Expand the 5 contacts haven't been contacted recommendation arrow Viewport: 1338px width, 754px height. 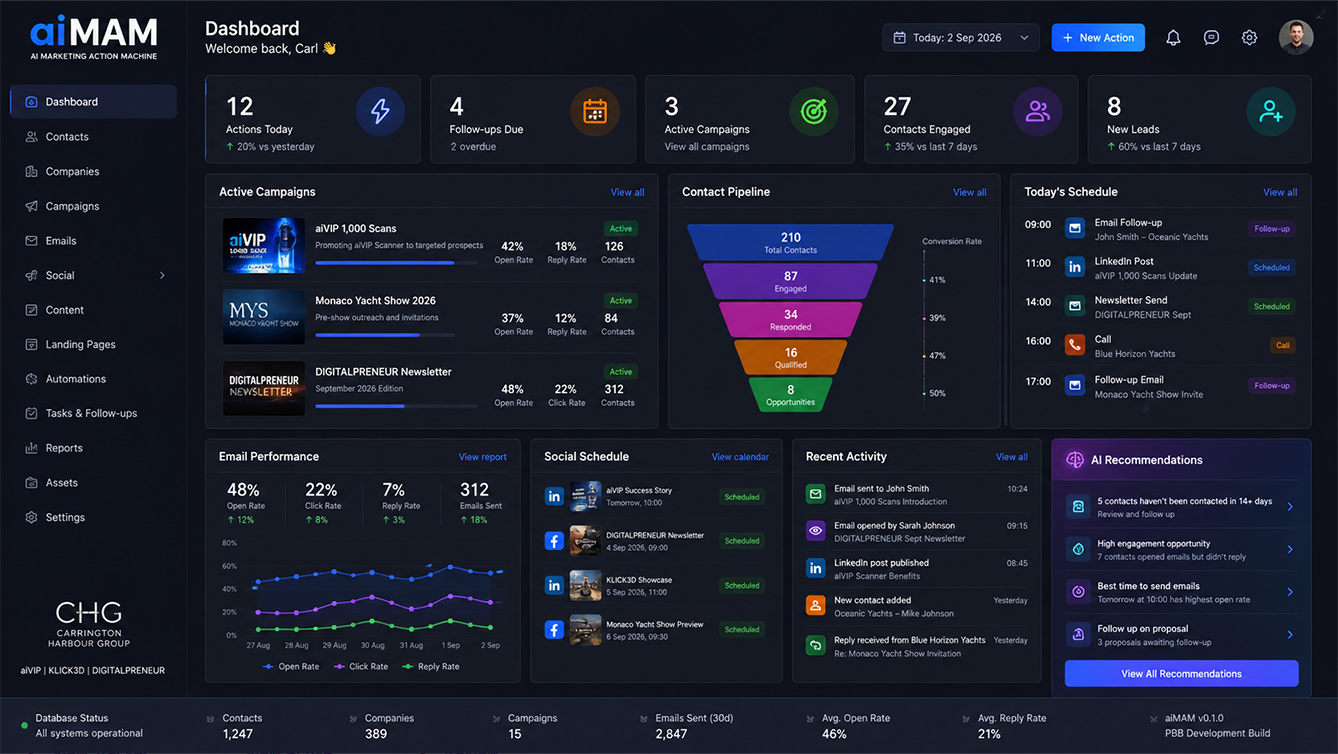point(1290,507)
